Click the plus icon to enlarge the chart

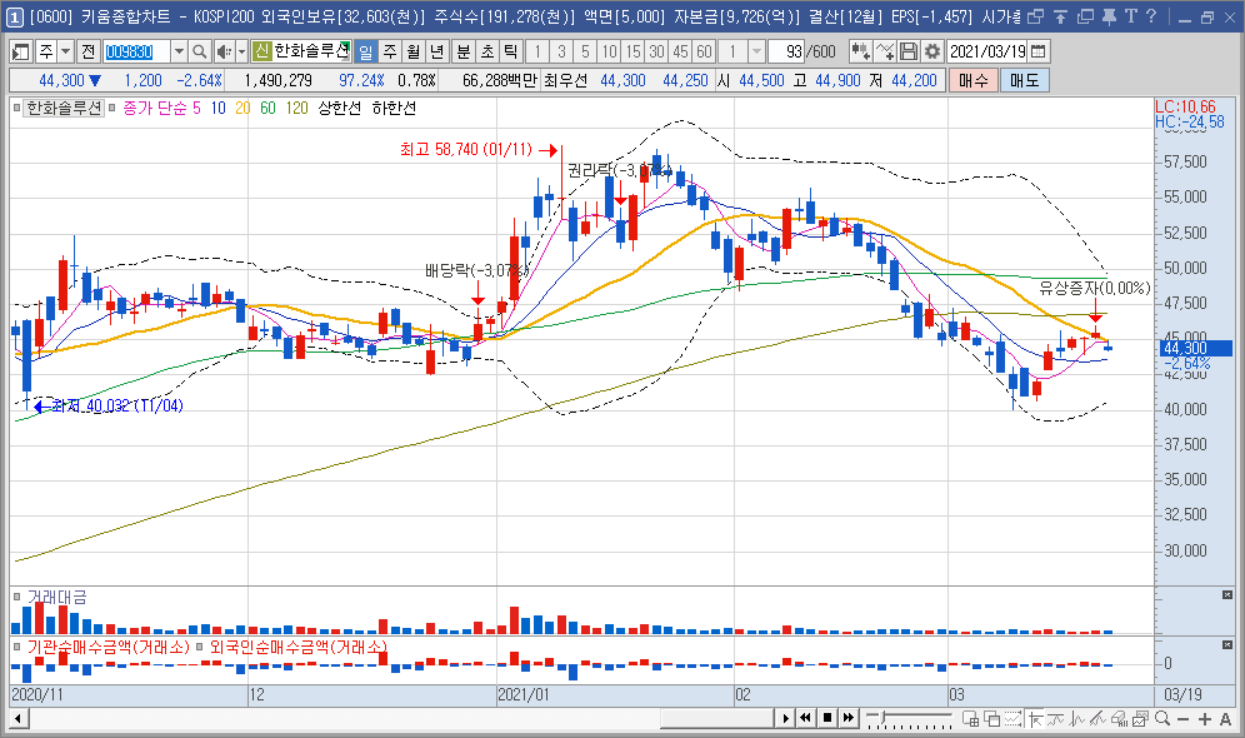point(1205,718)
